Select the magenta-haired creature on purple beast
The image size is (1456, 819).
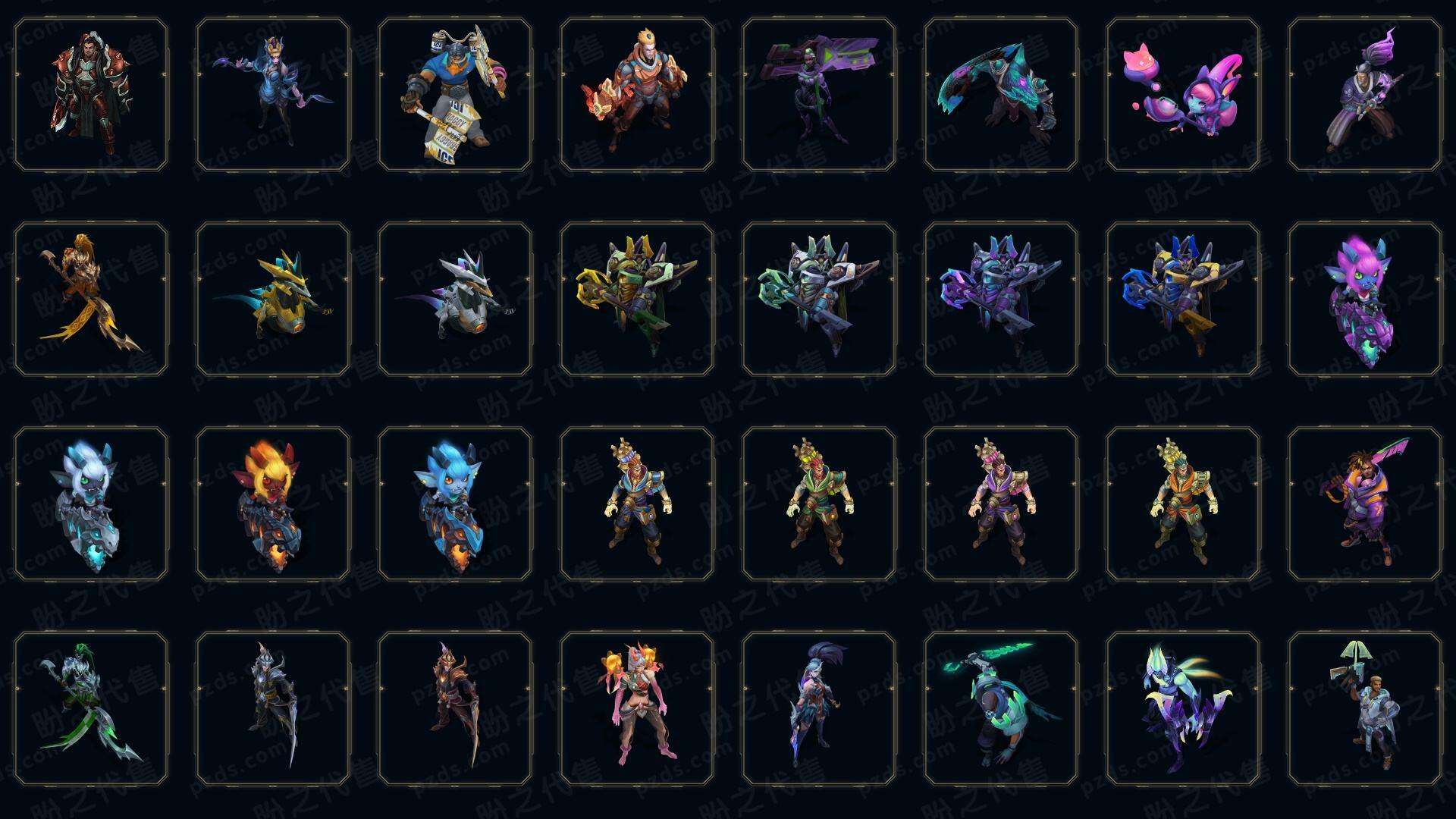(1365, 299)
